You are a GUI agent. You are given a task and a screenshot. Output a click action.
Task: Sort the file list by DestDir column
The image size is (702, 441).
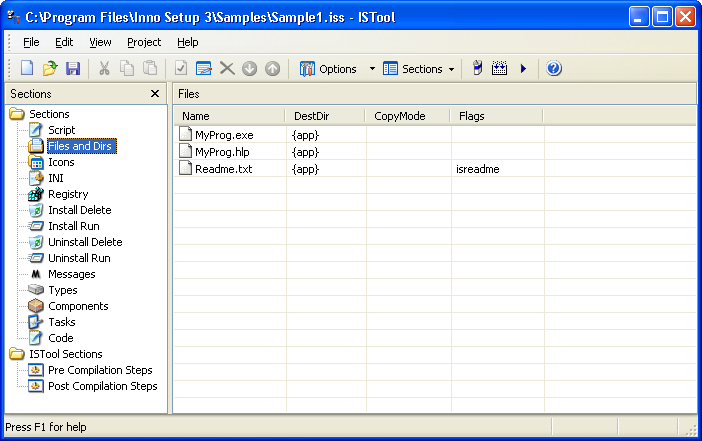[x=324, y=116]
